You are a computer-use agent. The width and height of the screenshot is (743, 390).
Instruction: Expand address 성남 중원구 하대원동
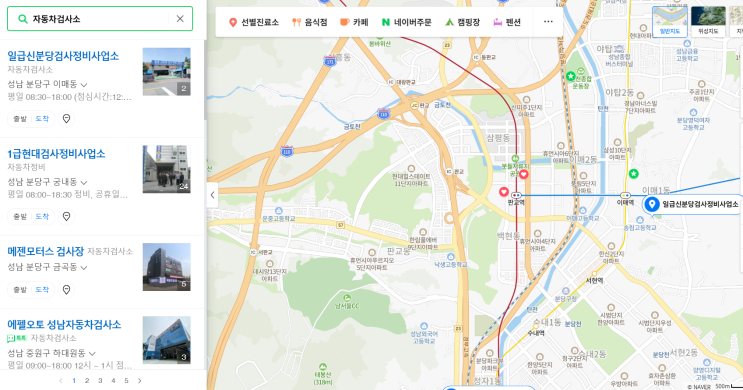click(51, 353)
